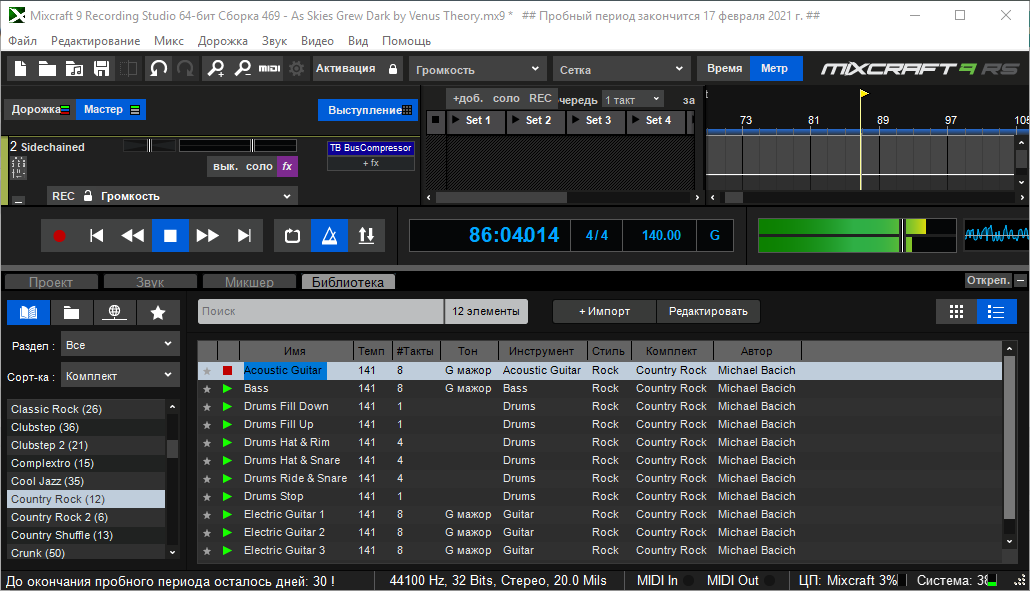
Task: Enable loop playback mode icon
Action: coord(292,236)
